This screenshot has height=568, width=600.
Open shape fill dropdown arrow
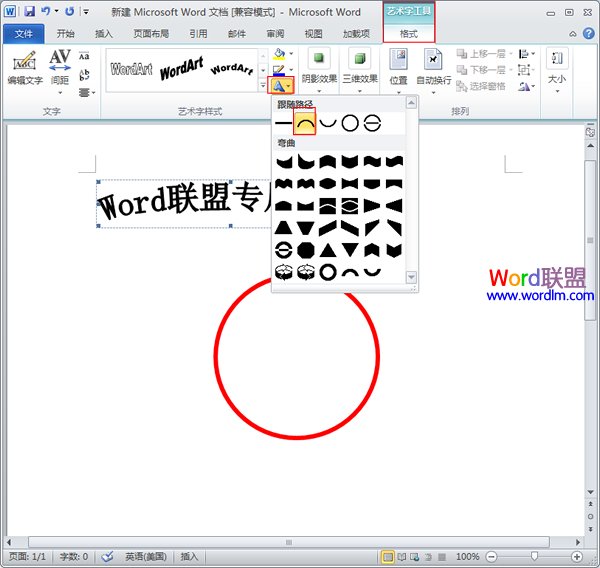(292, 54)
